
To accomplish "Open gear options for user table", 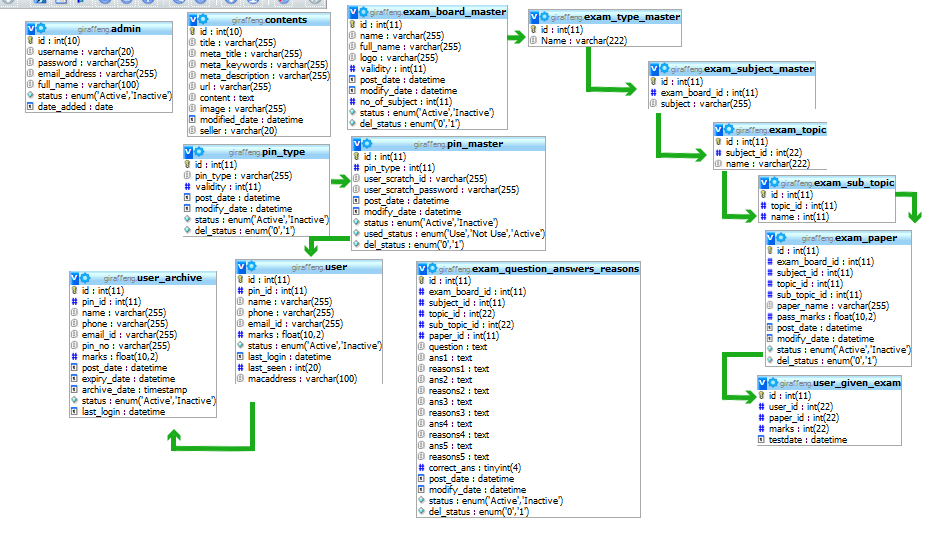I will pyautogui.click(x=252, y=267).
